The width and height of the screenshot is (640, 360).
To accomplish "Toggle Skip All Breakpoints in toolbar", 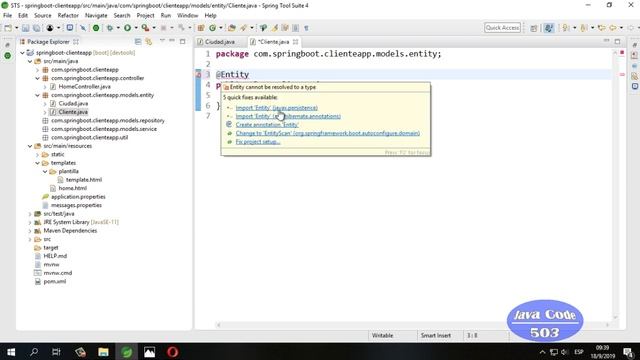I will 83,28.
